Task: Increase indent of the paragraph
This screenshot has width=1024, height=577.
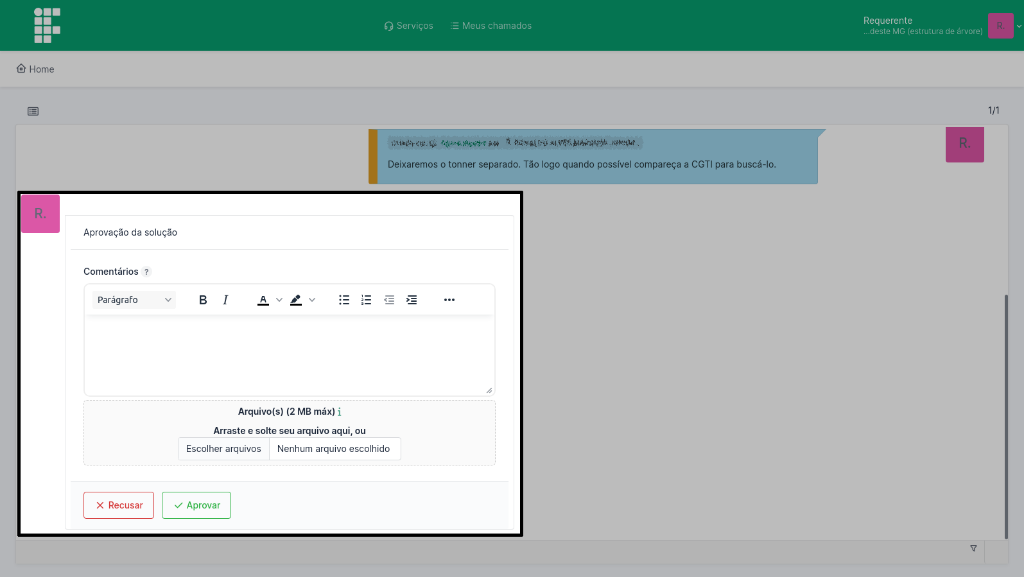Action: tap(411, 300)
